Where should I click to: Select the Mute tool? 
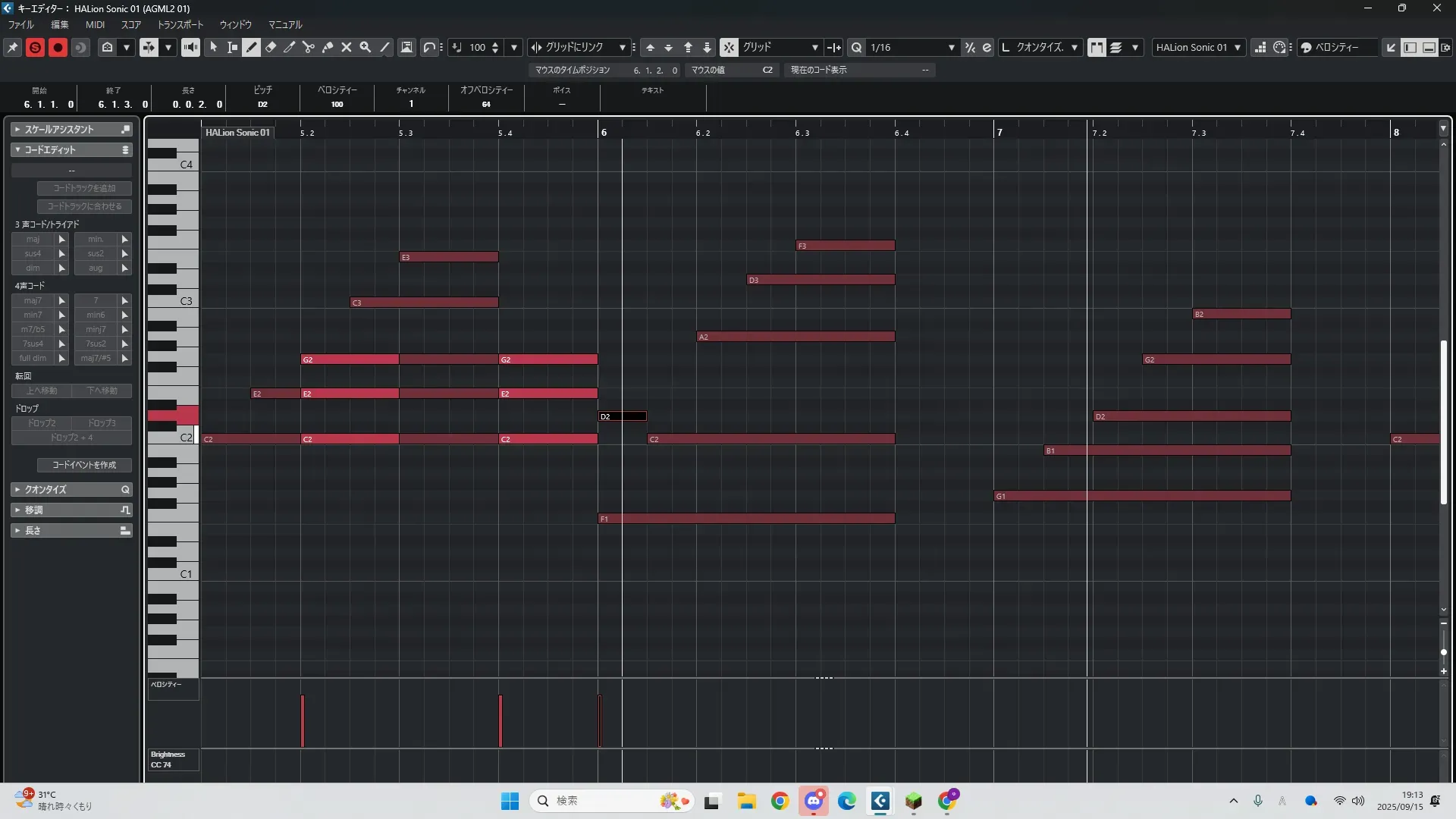point(347,47)
